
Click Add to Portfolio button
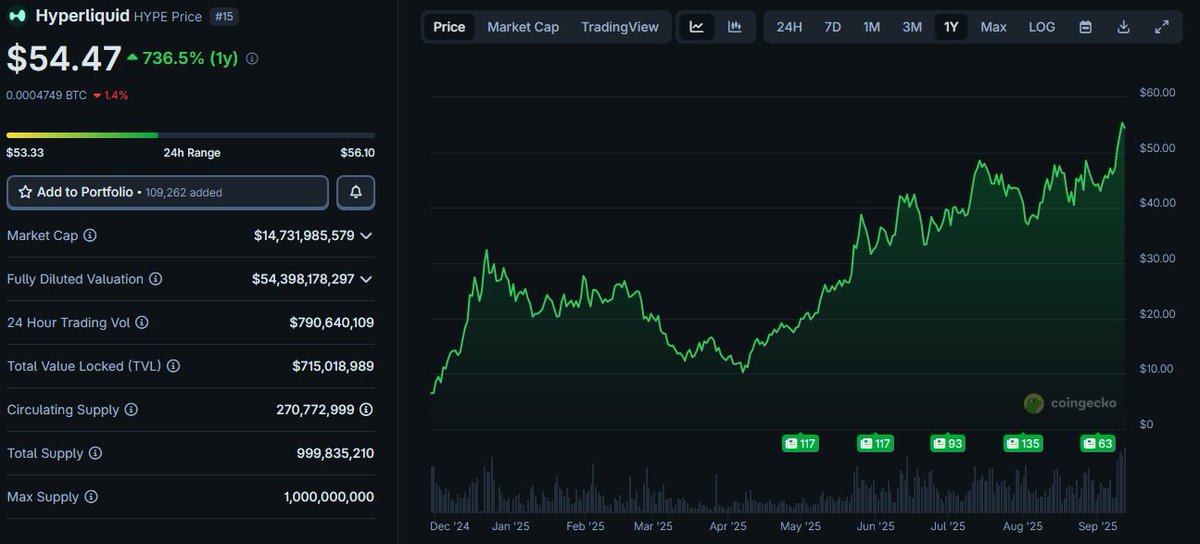[x=167, y=192]
